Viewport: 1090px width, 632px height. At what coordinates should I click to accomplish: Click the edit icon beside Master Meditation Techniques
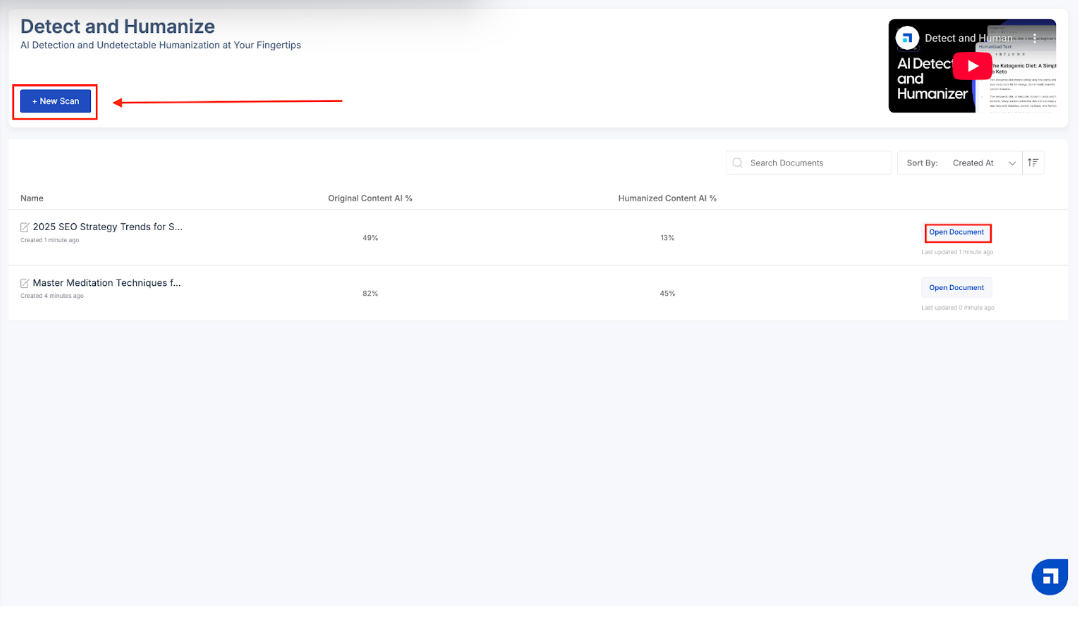(x=25, y=283)
